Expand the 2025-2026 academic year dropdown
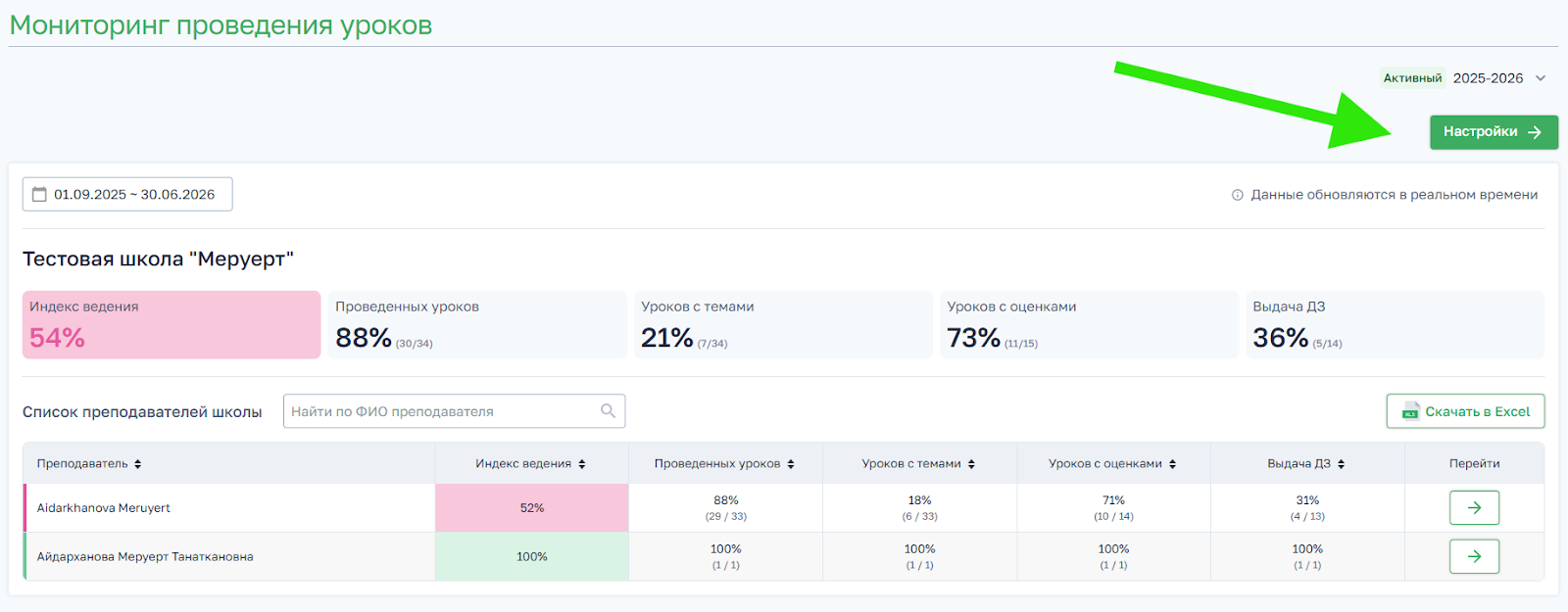The height and width of the screenshot is (612, 1568). coord(1540,78)
